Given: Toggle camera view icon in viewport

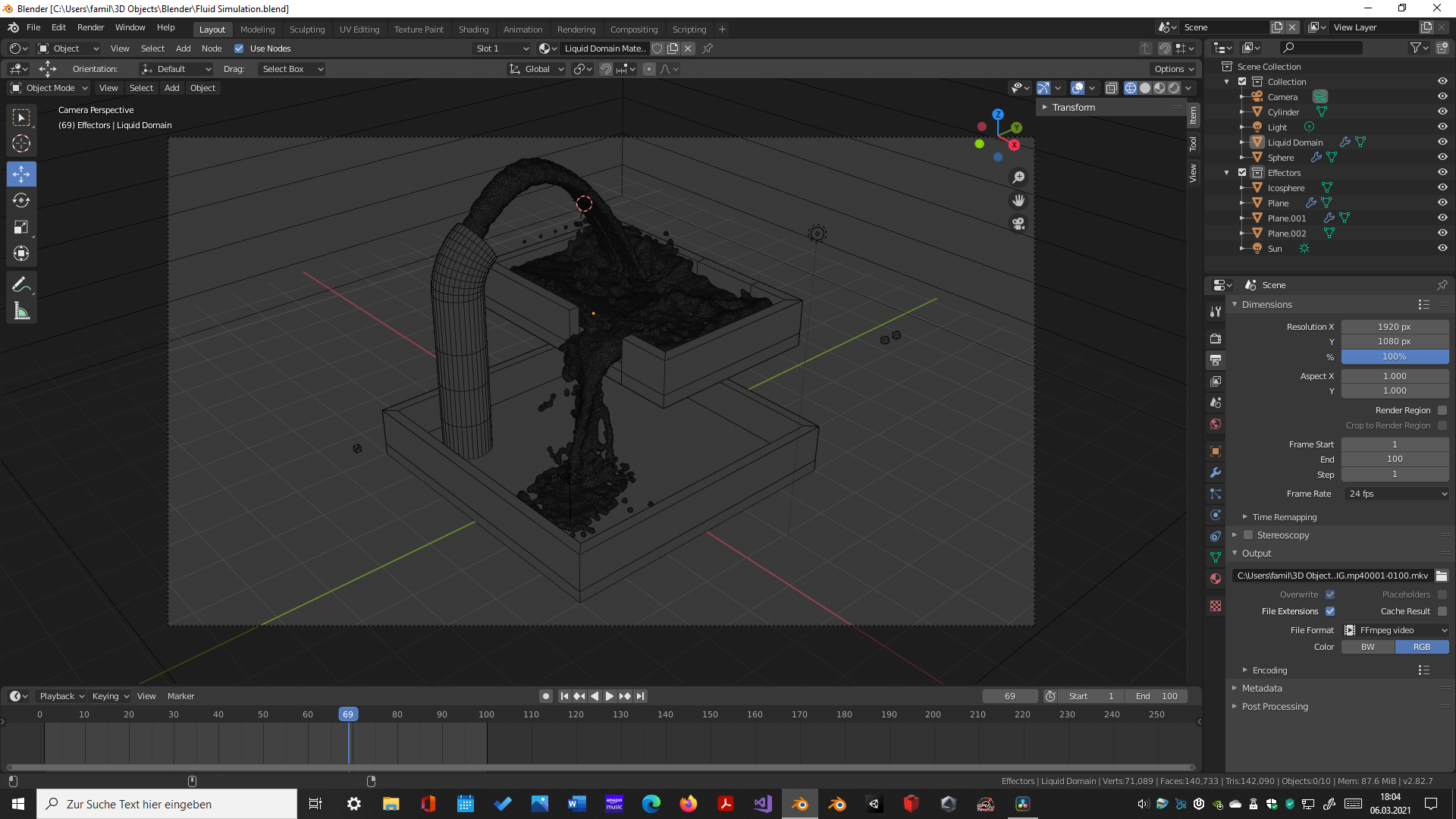Looking at the screenshot, I should [1018, 224].
